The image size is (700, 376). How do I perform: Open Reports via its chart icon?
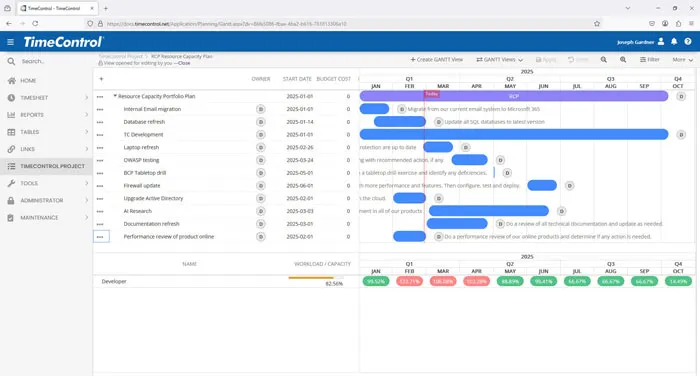(11, 115)
